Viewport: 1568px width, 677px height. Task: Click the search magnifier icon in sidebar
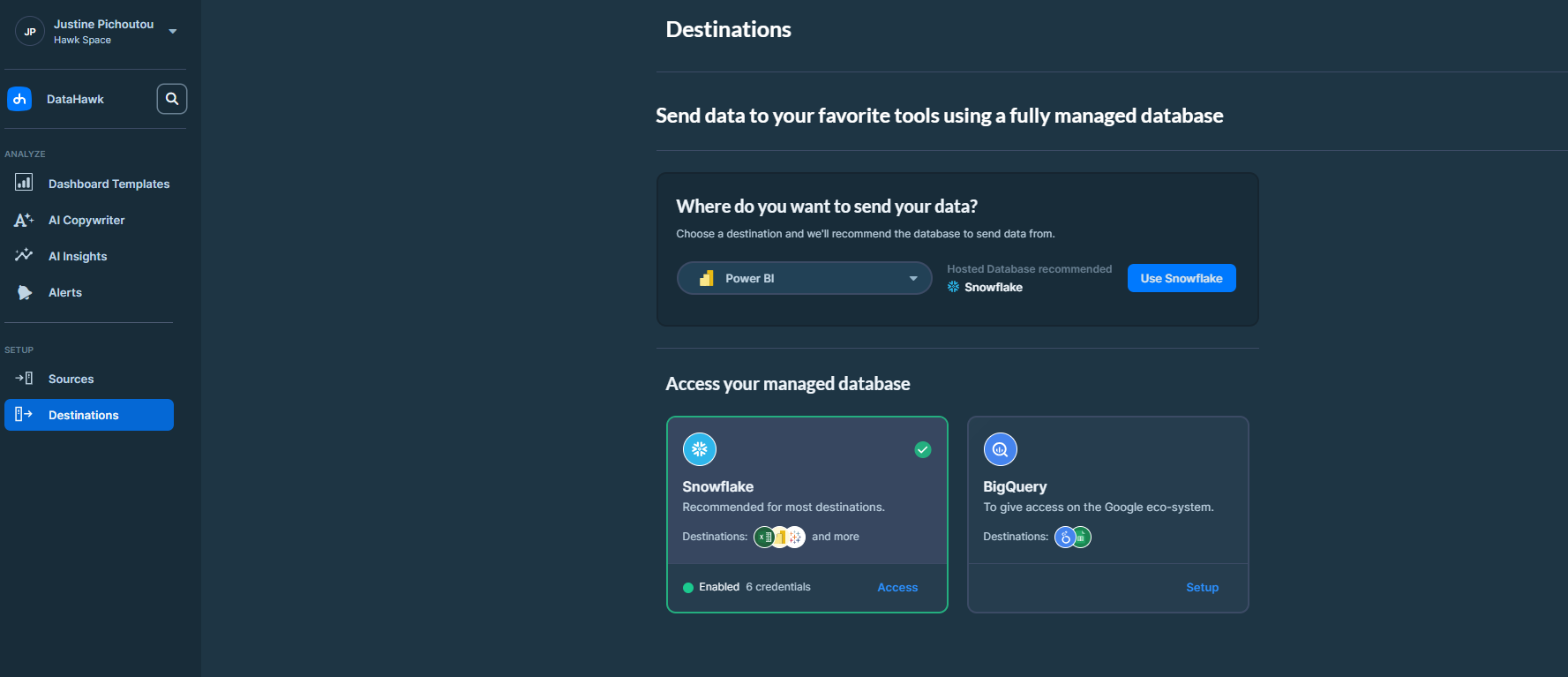(x=172, y=99)
